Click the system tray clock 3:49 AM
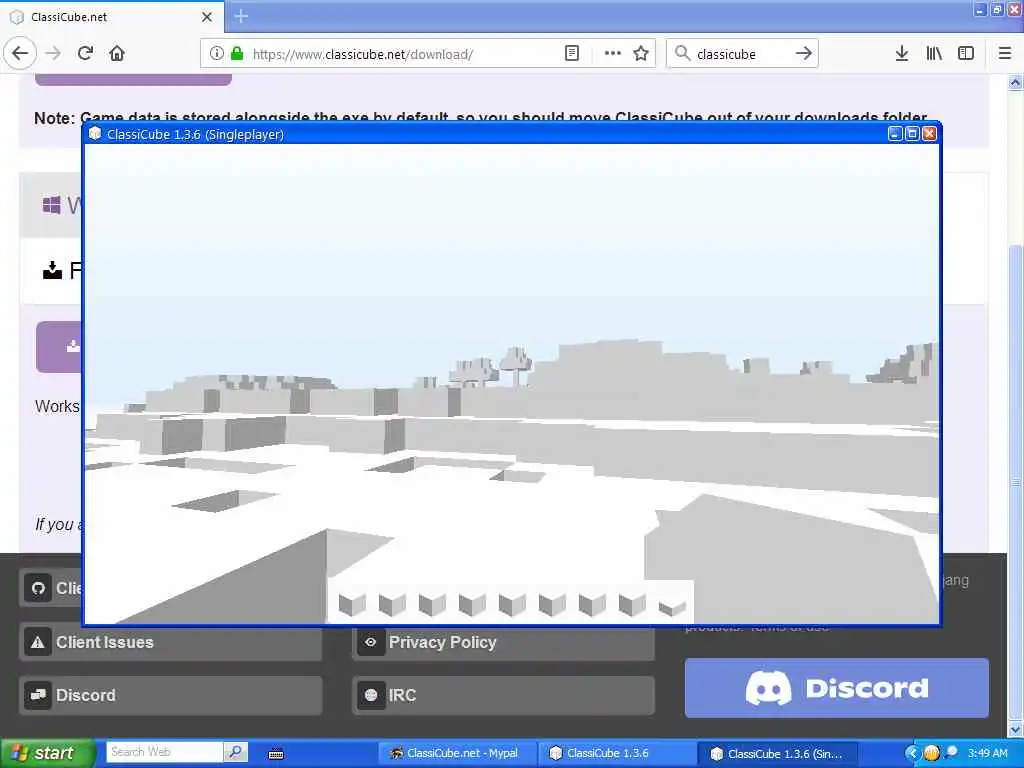The height and width of the screenshot is (768, 1024). click(987, 753)
